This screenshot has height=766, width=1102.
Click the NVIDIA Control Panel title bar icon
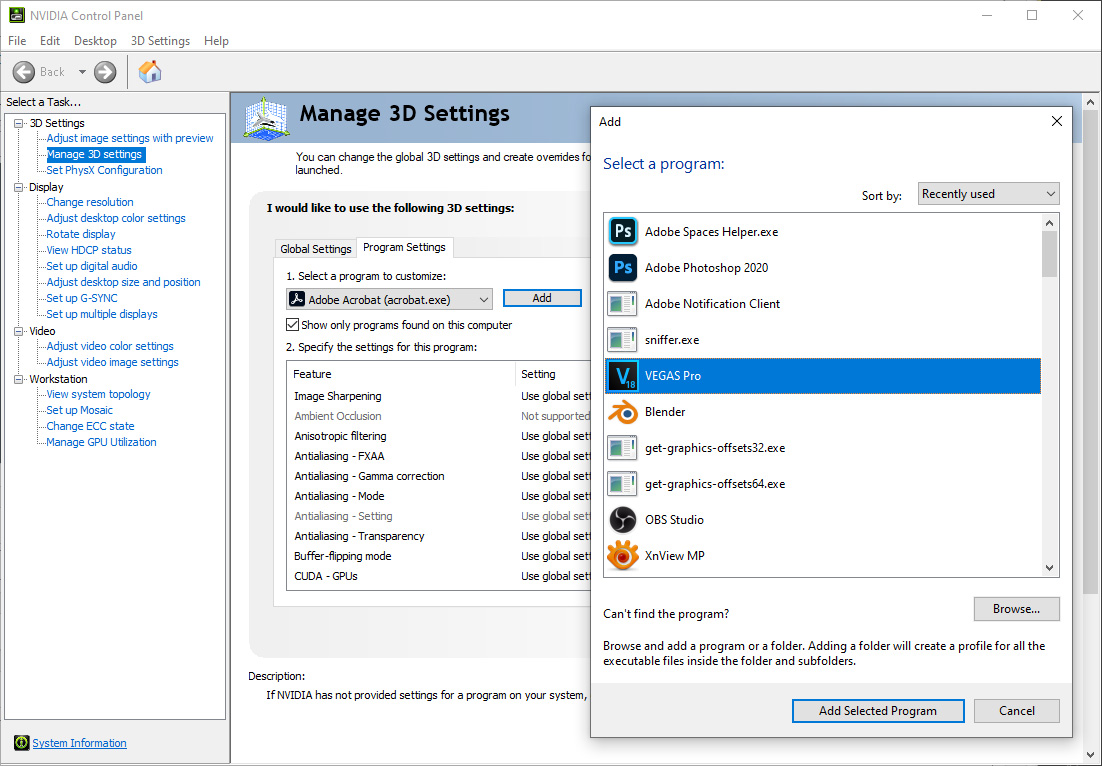tap(16, 15)
